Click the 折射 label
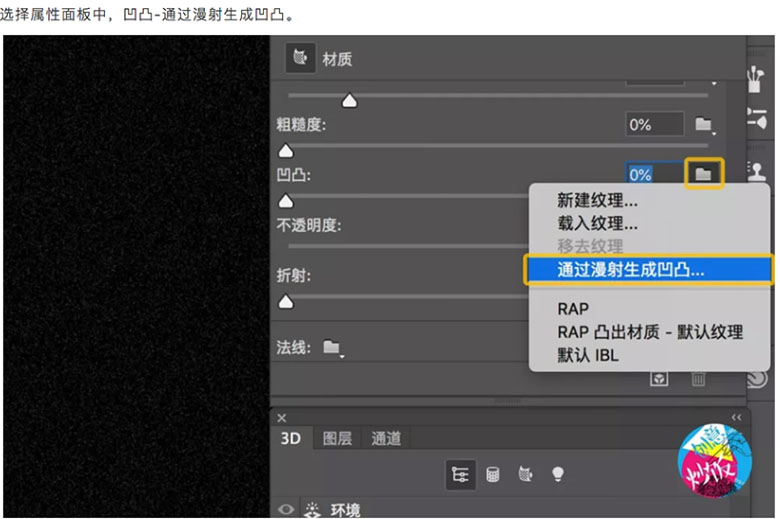The image size is (780, 519). 293,275
